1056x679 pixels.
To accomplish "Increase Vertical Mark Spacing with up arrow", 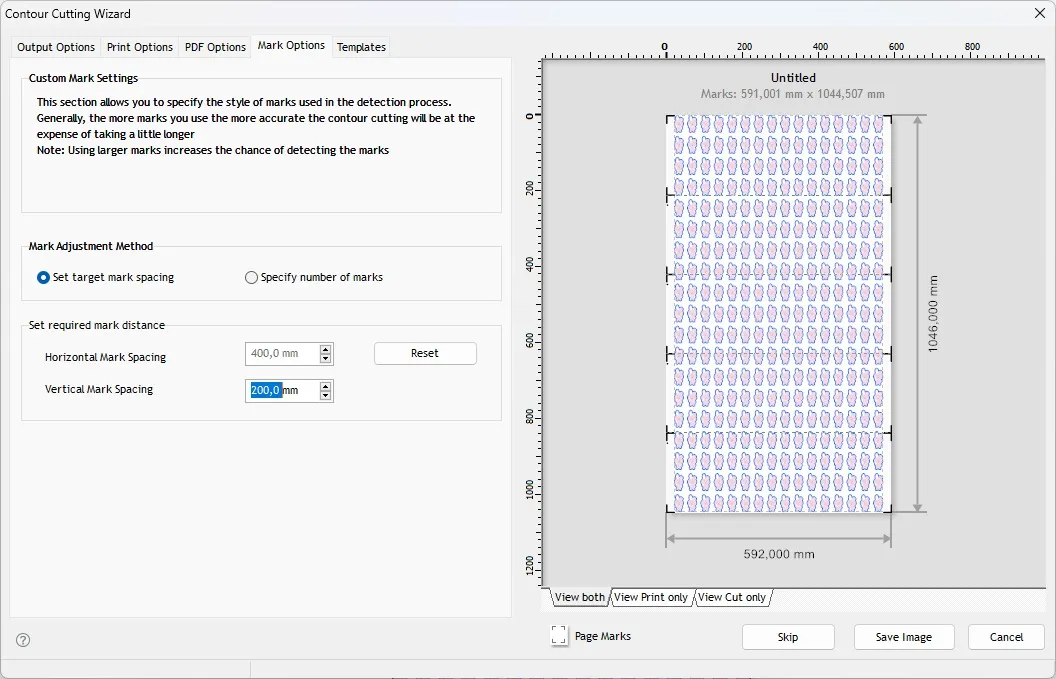I will pyautogui.click(x=326, y=386).
